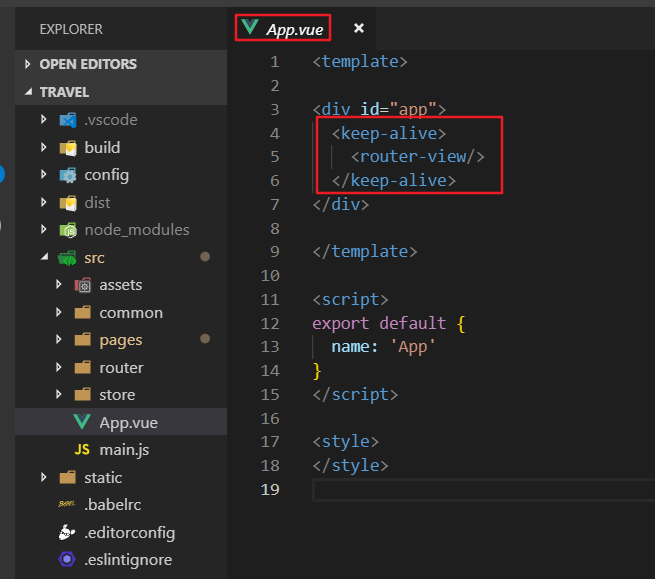
Task: Expand the OPEN EDITORS section
Action: pos(28,64)
